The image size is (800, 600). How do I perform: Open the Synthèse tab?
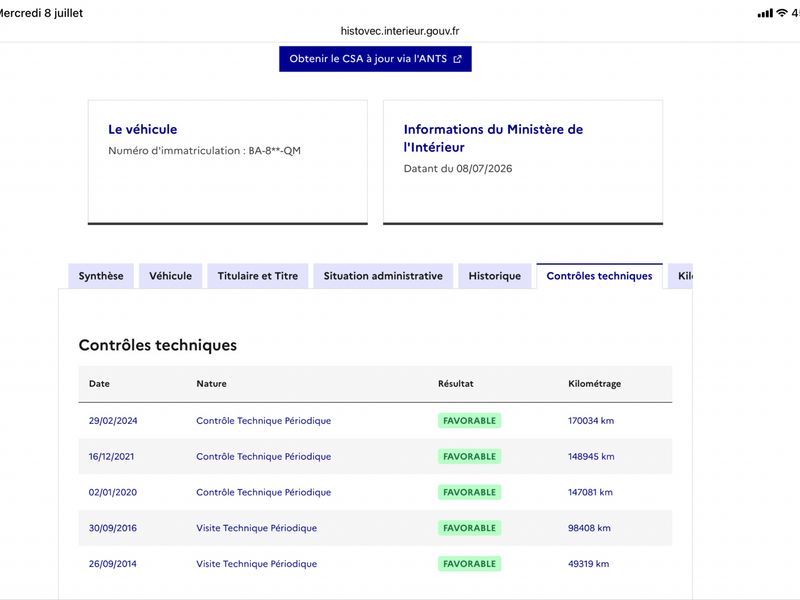(x=101, y=276)
